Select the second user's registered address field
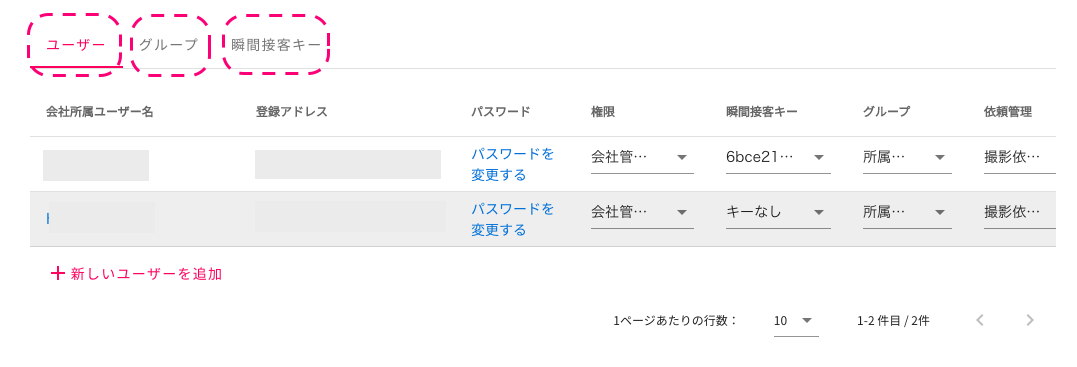Screen dimensions: 1077x367 tap(350, 216)
